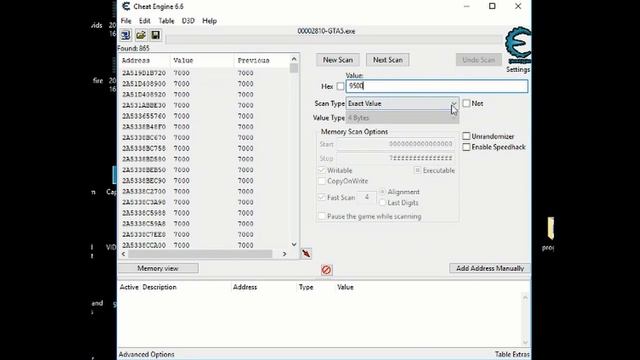Click the Value column header in results
This screenshot has width=640, height=360.
pyautogui.click(x=202, y=60)
